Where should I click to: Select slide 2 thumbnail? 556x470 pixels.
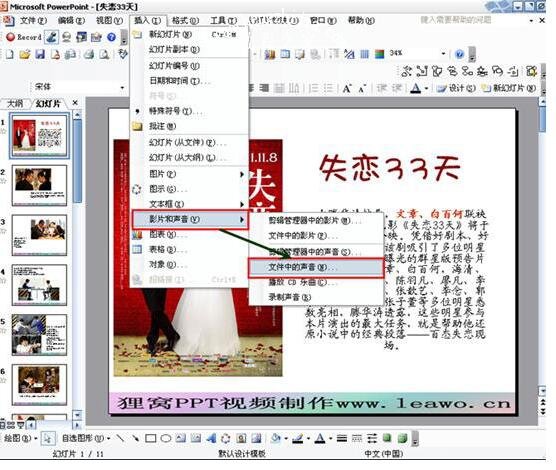(x=39, y=185)
